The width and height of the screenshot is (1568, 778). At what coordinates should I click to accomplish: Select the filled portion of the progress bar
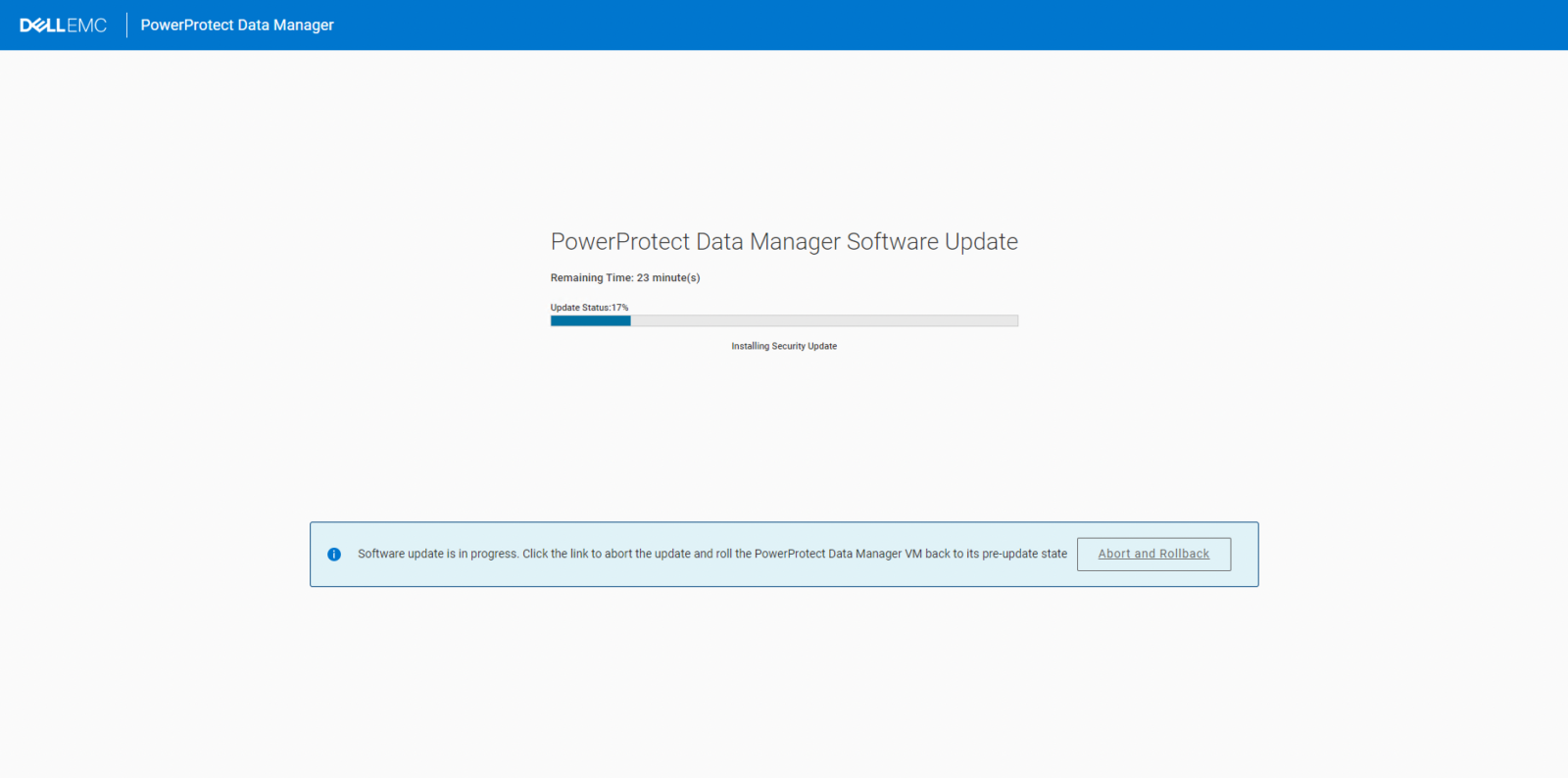click(588, 320)
